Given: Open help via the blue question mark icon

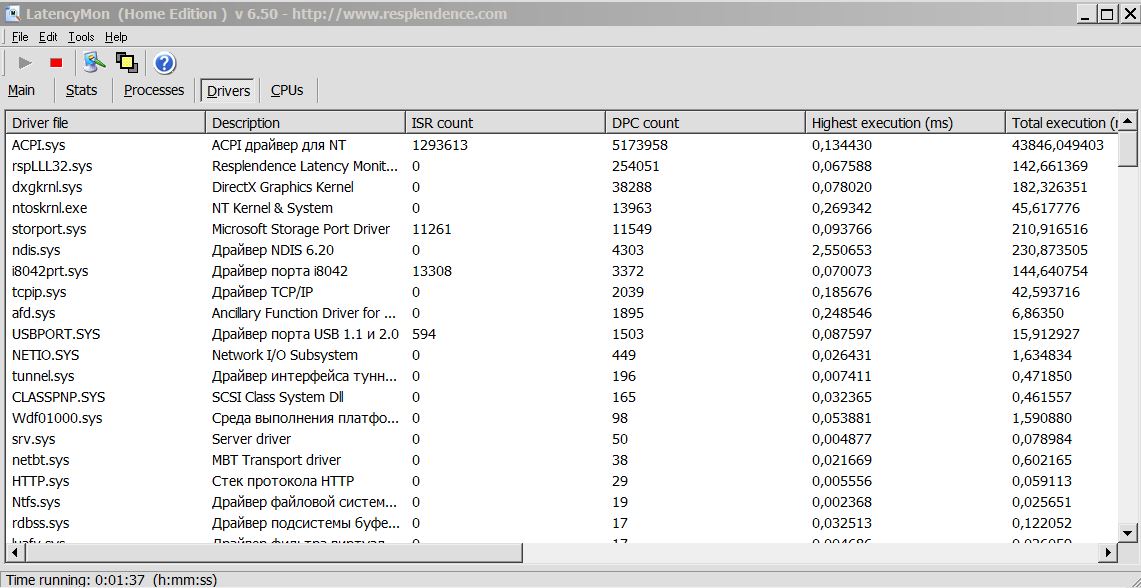Looking at the screenshot, I should tap(165, 64).
